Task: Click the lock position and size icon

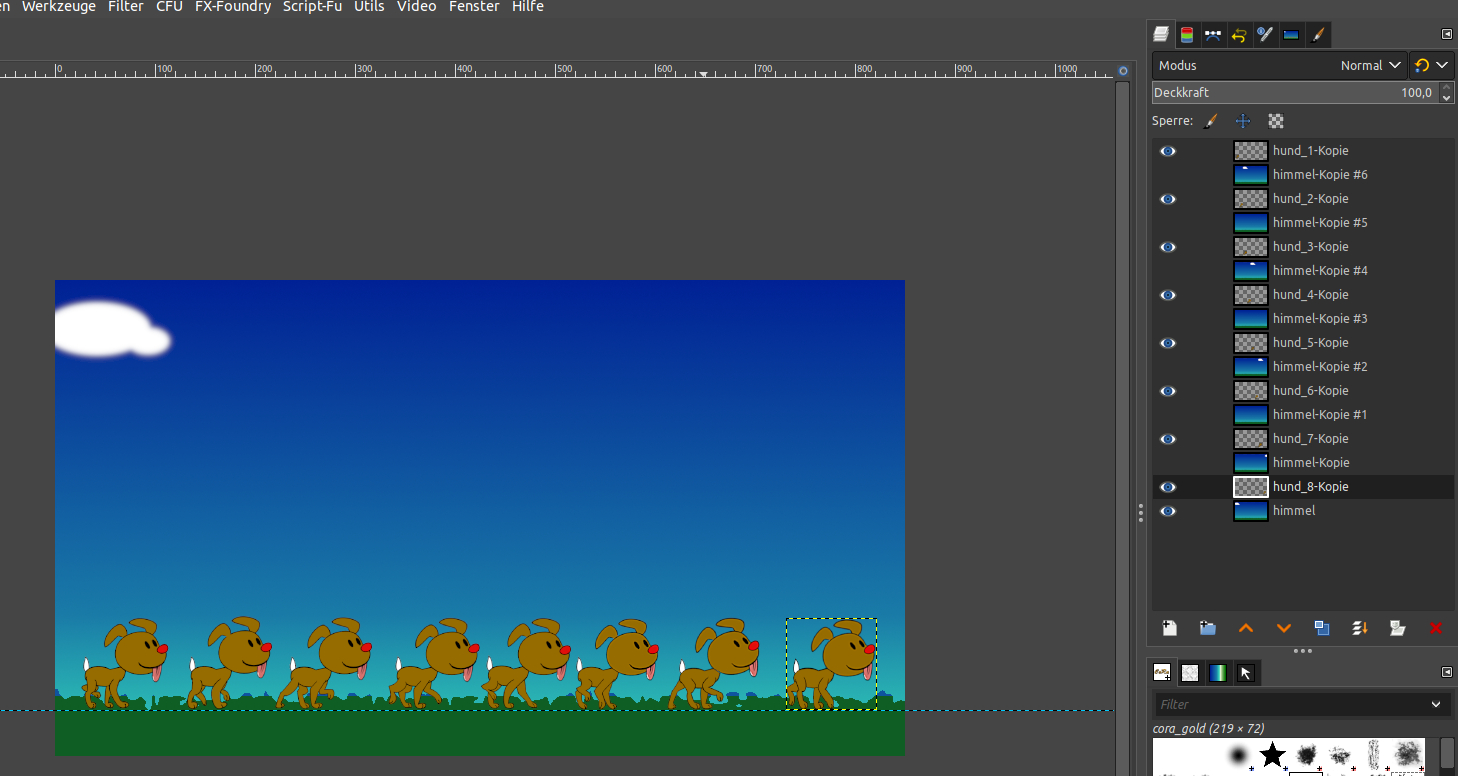Action: (x=1243, y=121)
